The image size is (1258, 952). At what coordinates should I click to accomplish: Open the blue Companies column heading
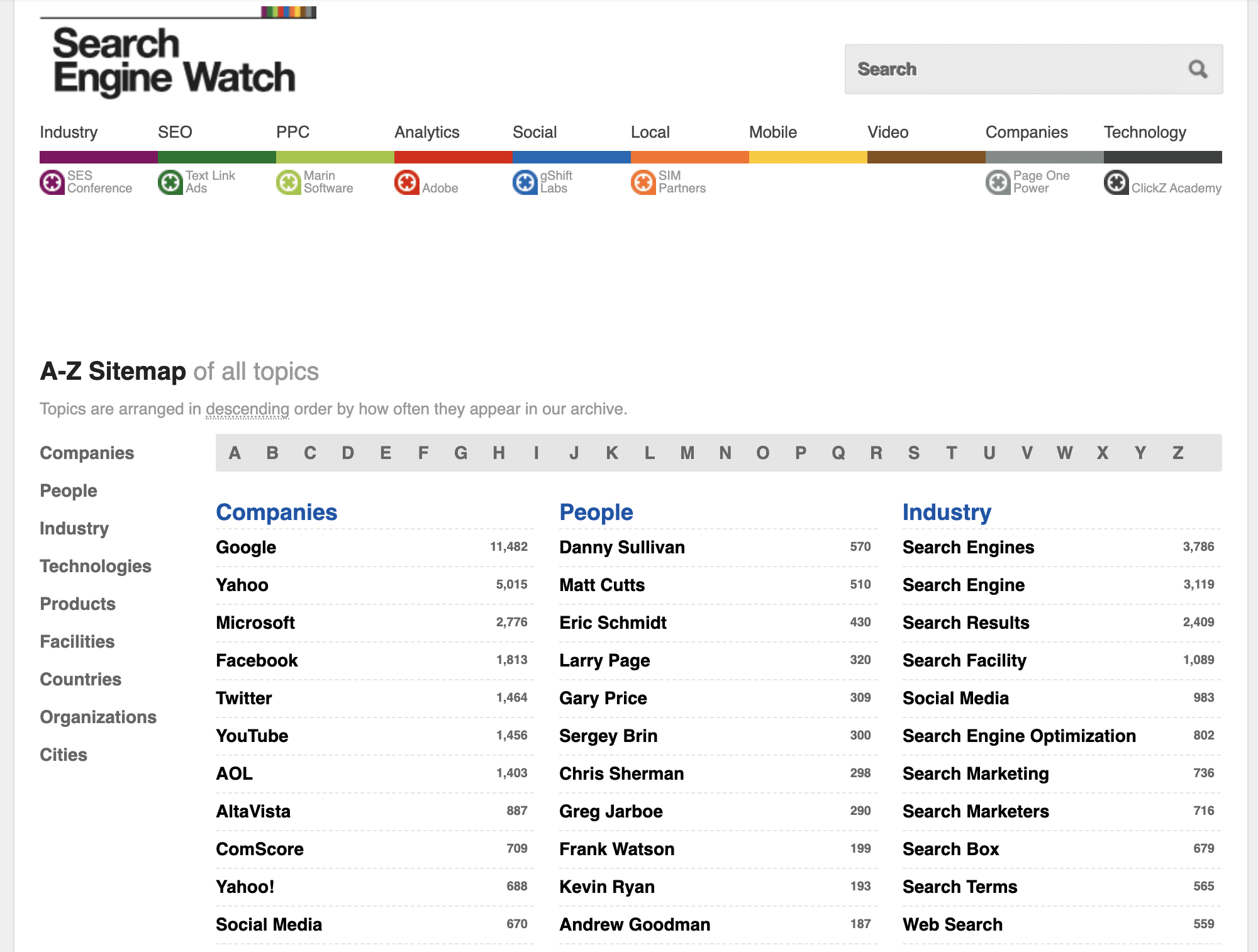(x=277, y=512)
